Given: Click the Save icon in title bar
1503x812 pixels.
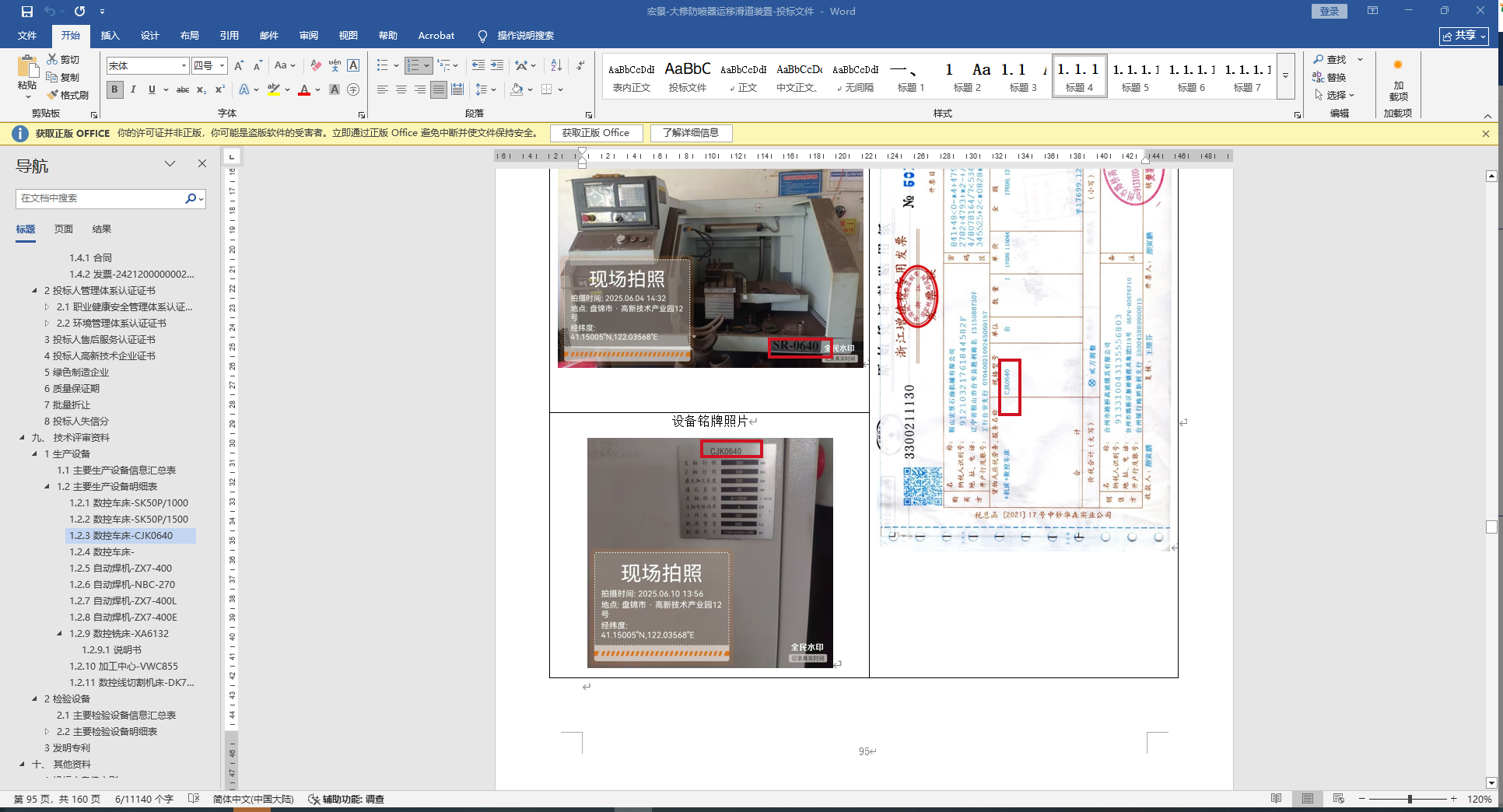Looking at the screenshot, I should (x=27, y=12).
